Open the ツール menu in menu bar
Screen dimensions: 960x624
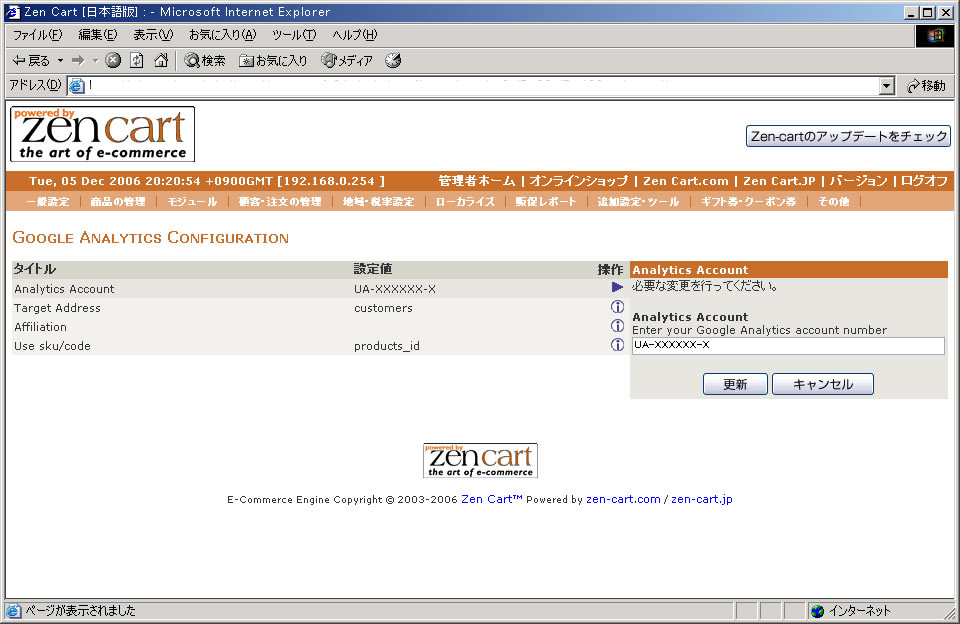[294, 35]
